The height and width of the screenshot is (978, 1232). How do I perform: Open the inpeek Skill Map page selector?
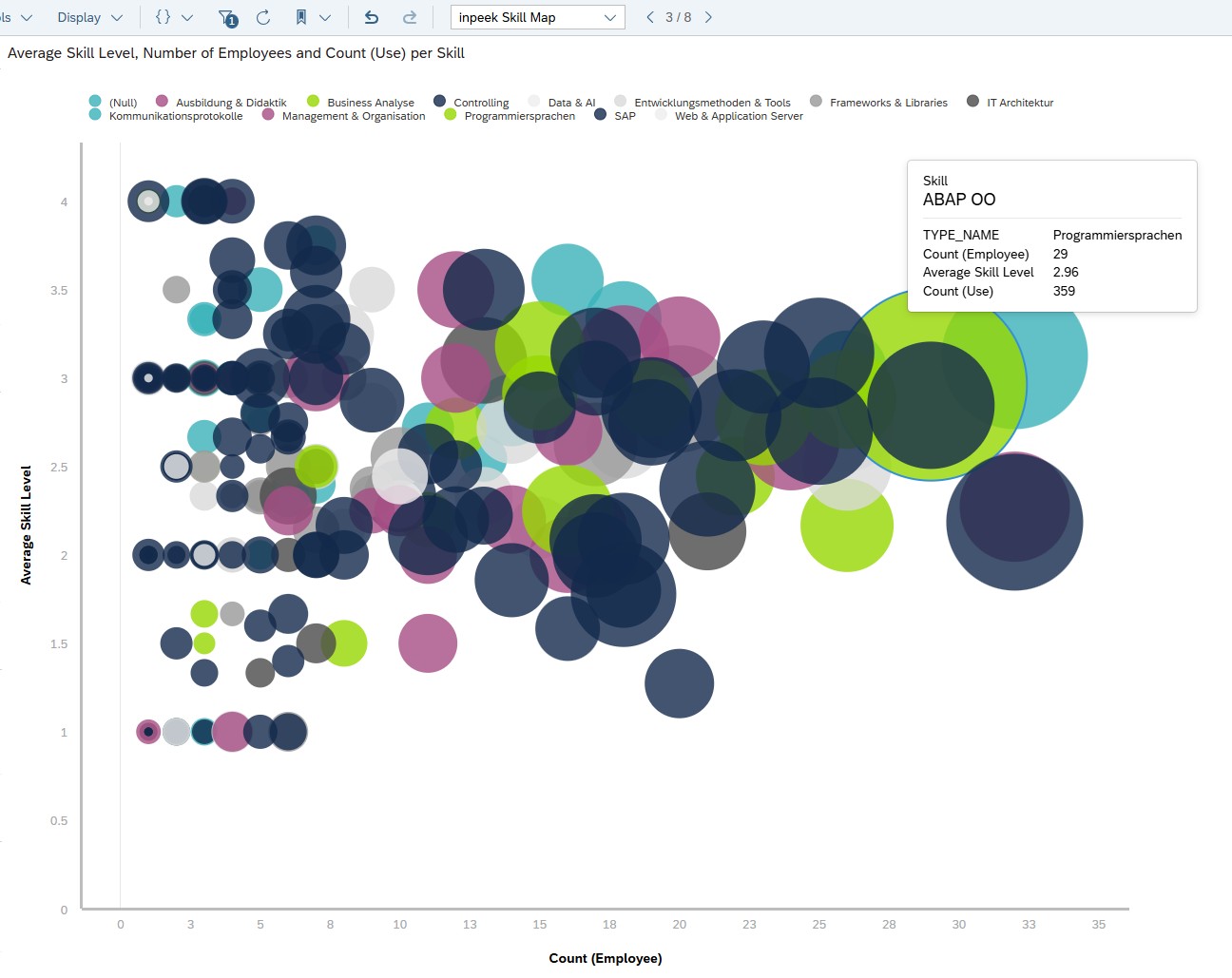pyautogui.click(x=537, y=17)
